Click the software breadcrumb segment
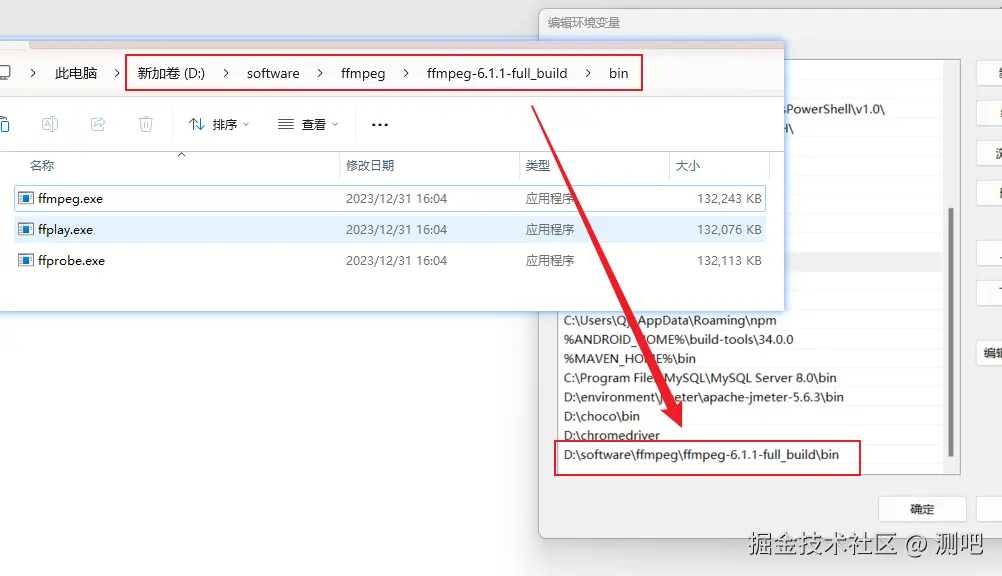Viewport: 1002px width, 576px height. 273,73
